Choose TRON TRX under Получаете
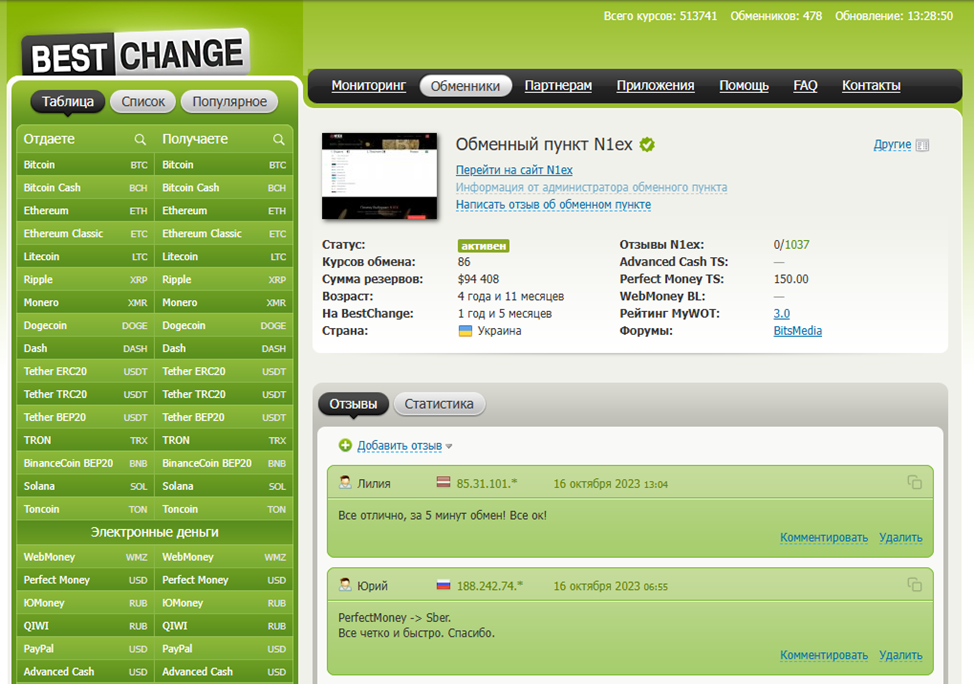974x684 pixels. [224, 440]
